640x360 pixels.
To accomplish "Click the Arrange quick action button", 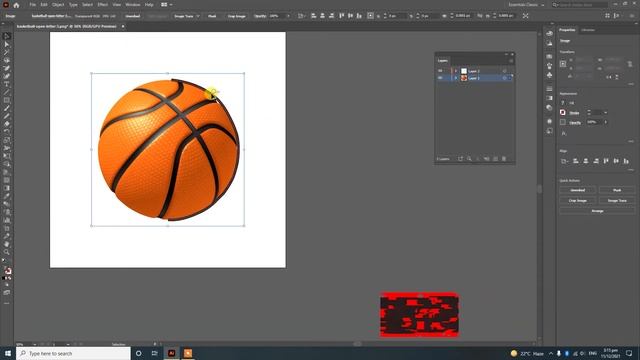I will (x=597, y=211).
